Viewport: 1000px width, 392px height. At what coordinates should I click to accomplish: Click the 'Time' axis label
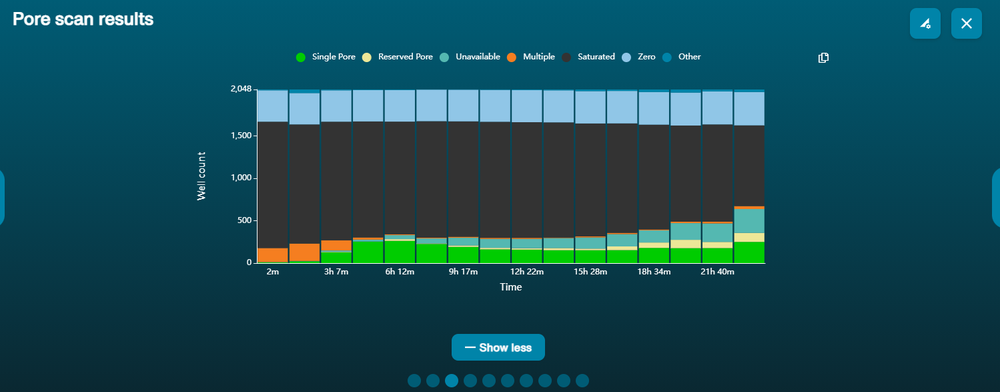(511, 287)
